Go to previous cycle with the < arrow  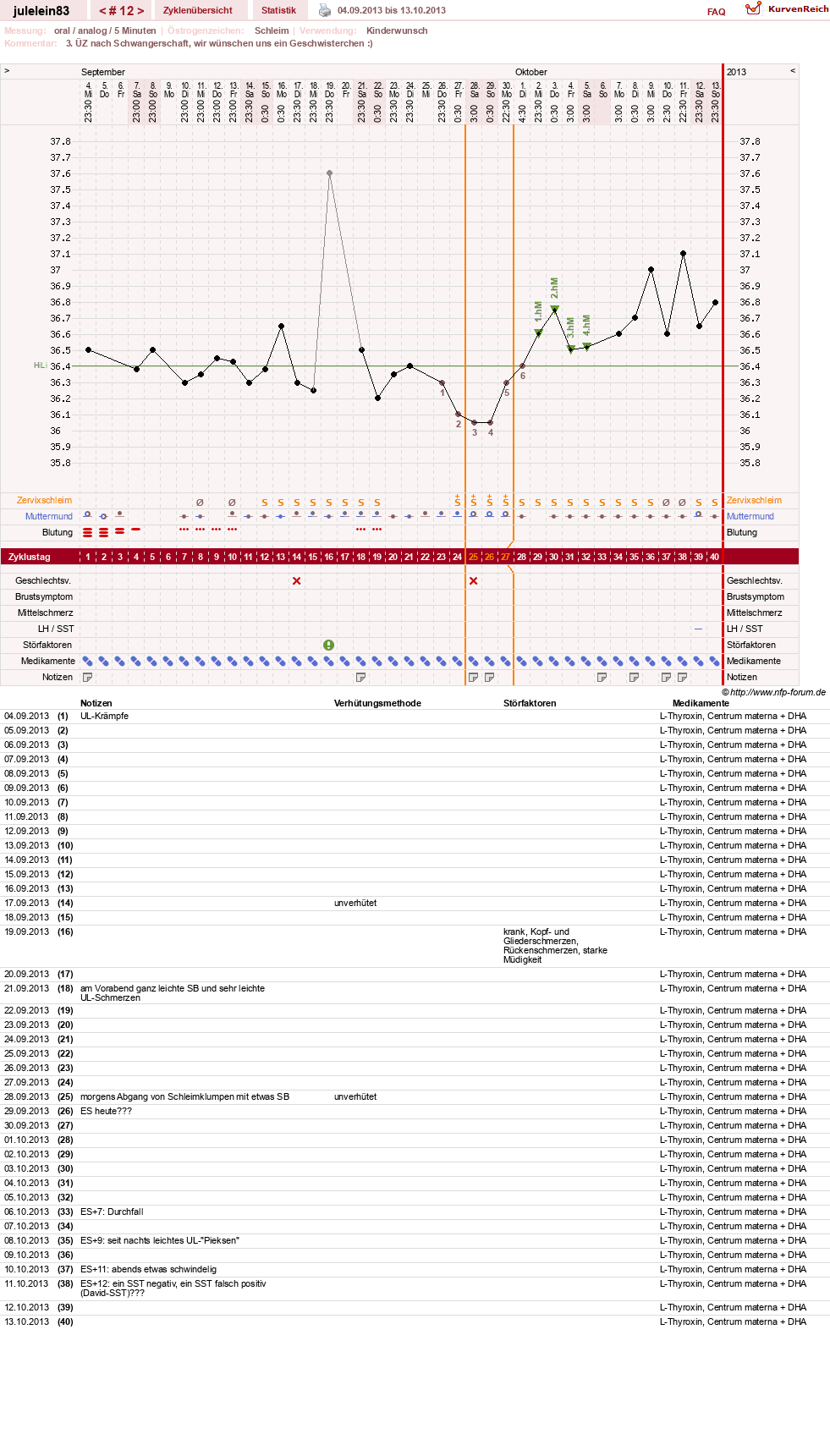[x=102, y=11]
